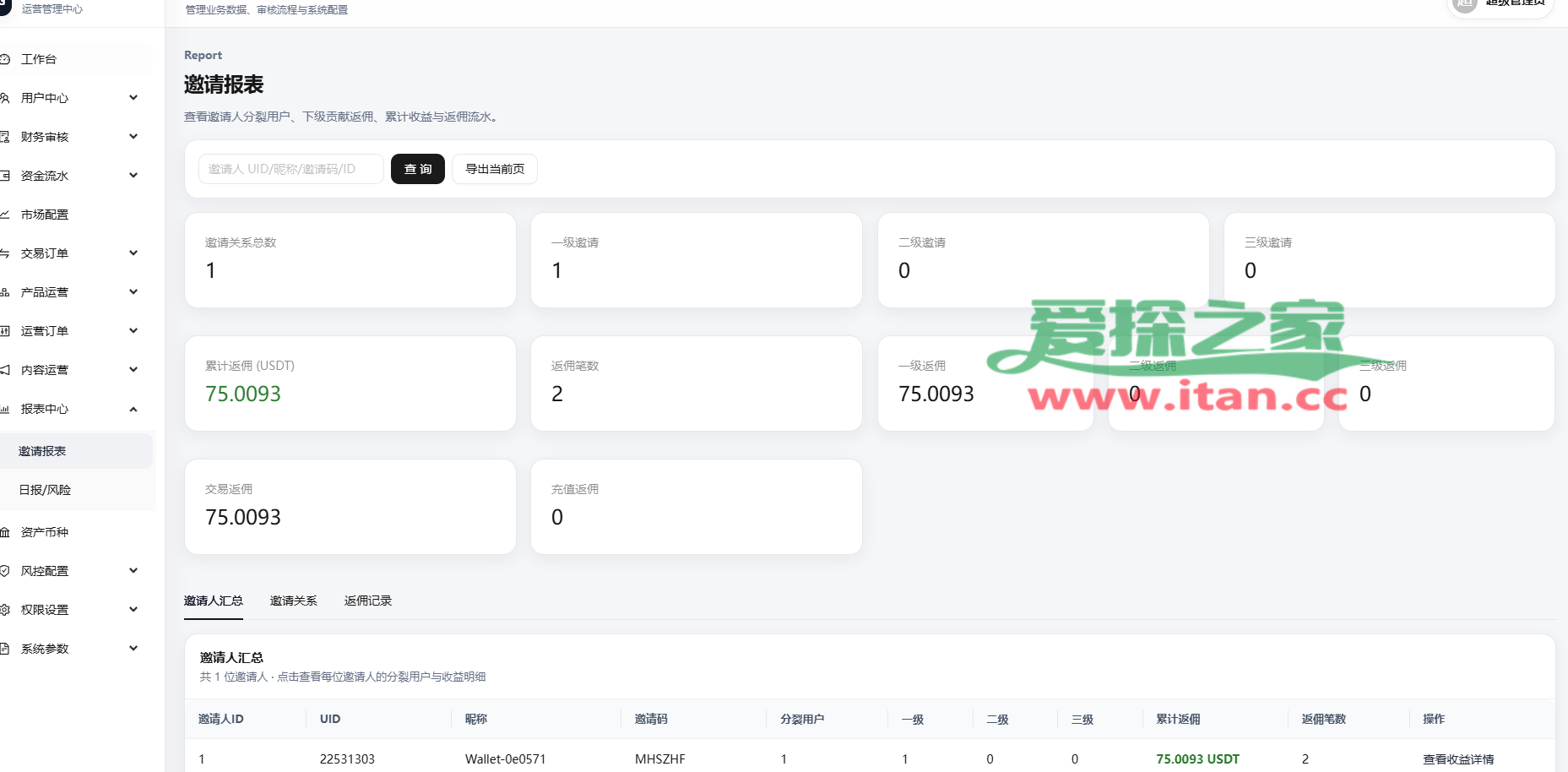This screenshot has width=1568, height=772.
Task: Collapse the 报表中心 menu chevron
Action: click(133, 409)
